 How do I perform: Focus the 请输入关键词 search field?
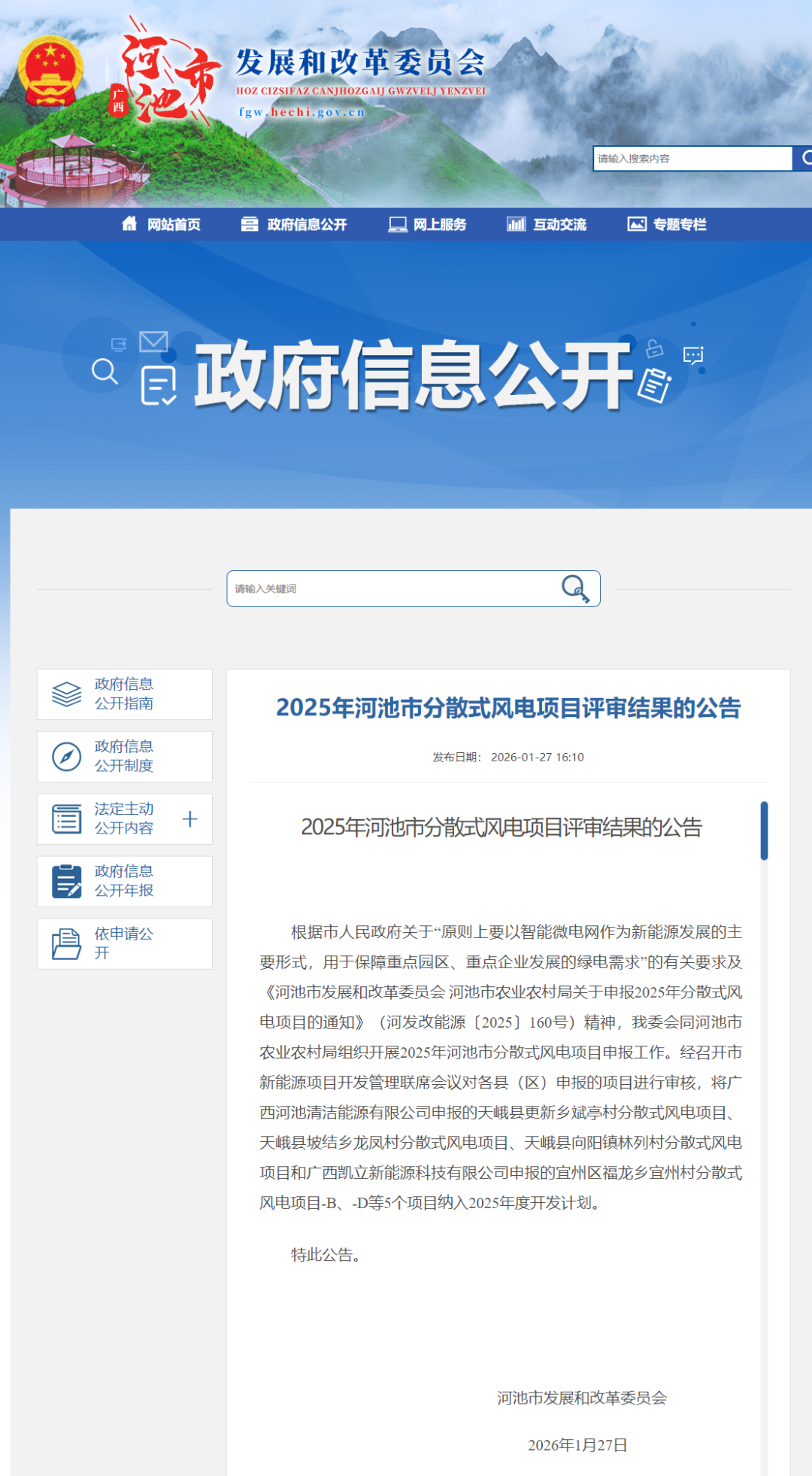click(x=391, y=588)
